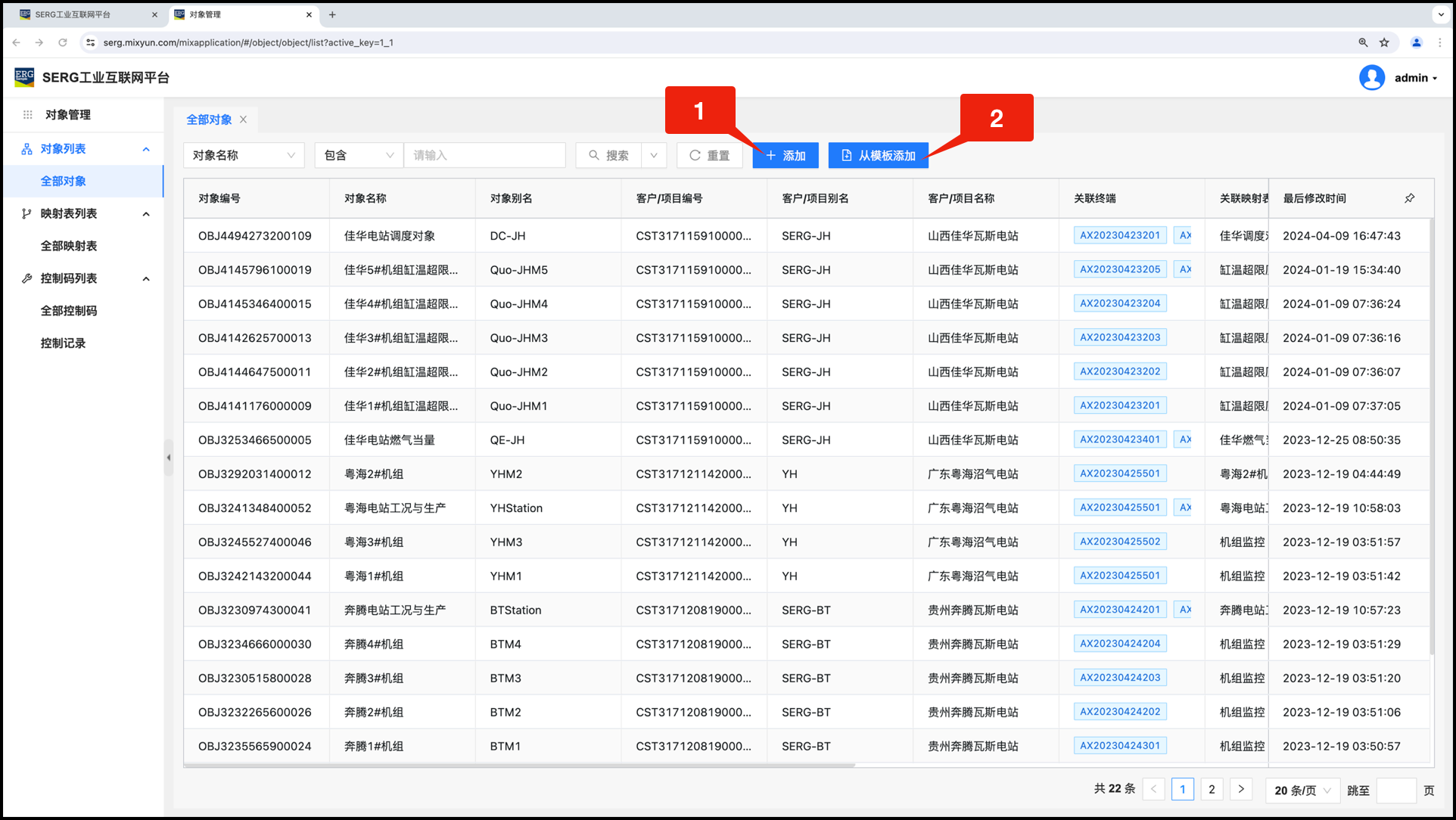Click the pin icon in table header
The image size is (1456, 820).
[1409, 198]
